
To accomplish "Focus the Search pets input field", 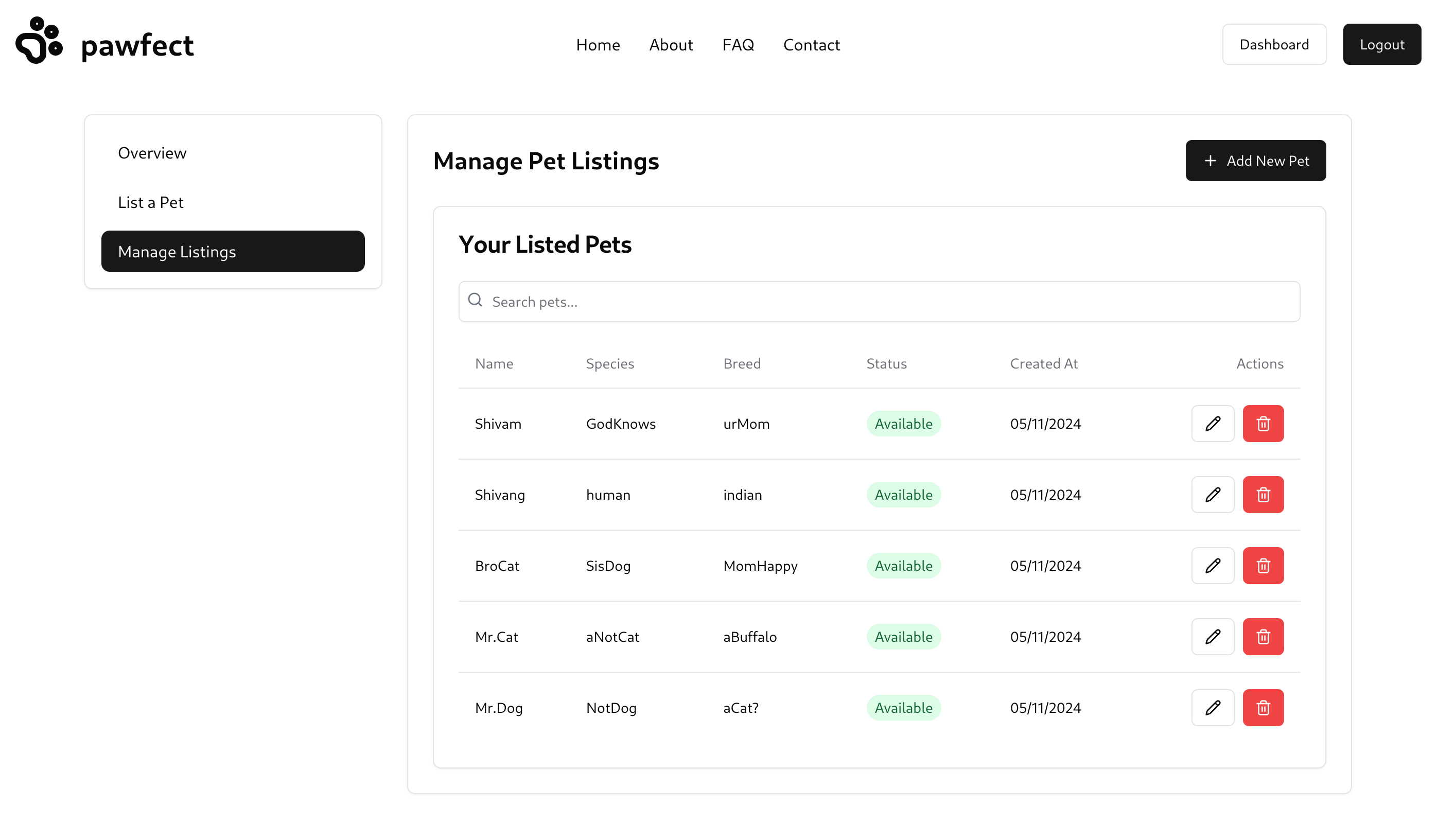I will (879, 301).
